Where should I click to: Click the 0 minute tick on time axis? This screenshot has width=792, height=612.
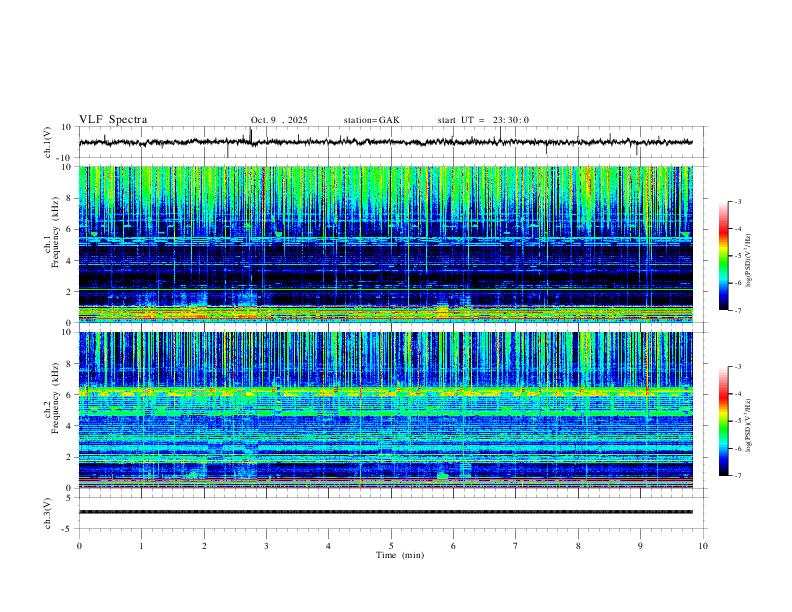tap(79, 546)
